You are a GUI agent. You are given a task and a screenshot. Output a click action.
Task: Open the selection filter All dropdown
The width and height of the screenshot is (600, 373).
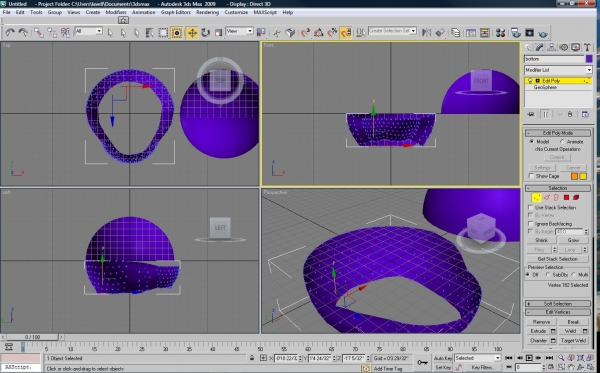[89, 31]
